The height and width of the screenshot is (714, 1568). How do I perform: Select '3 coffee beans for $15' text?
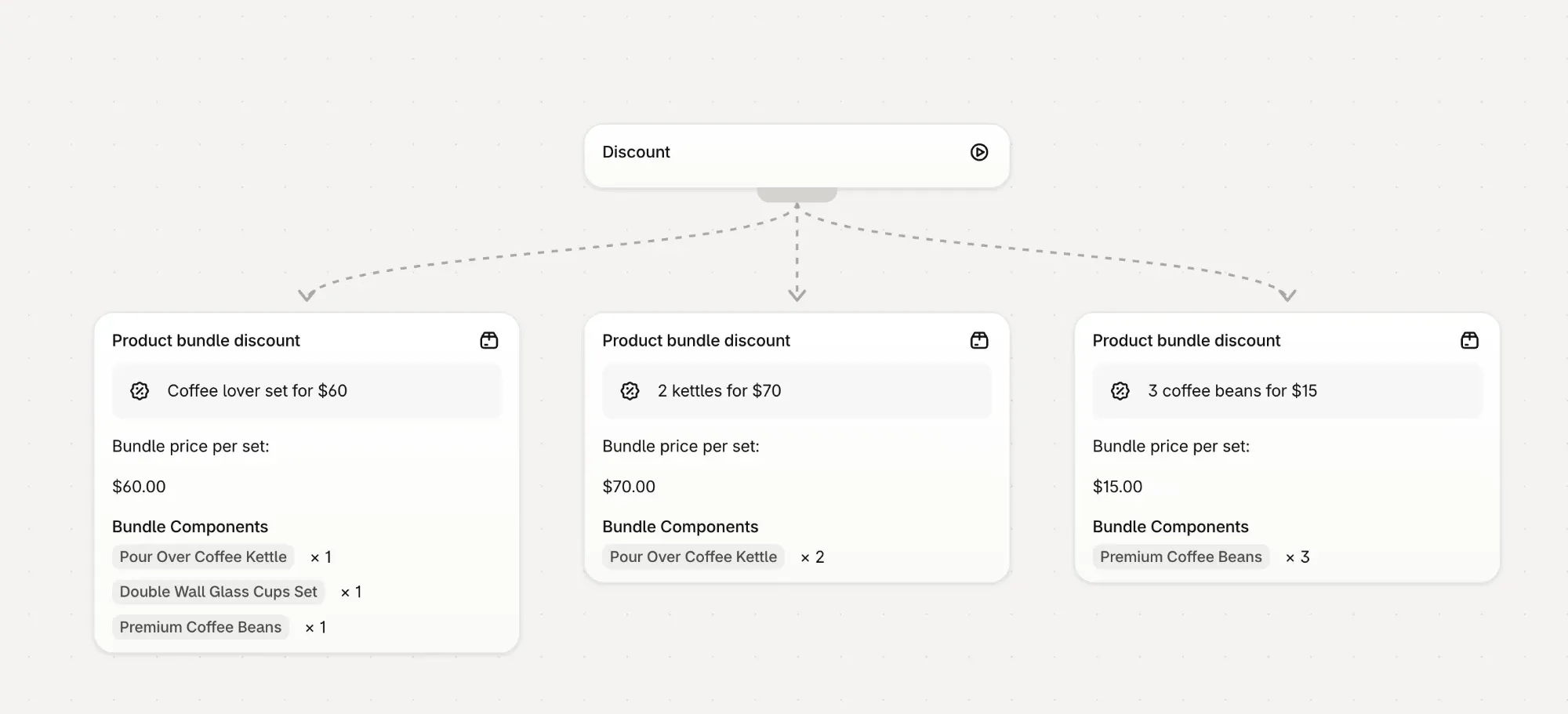[x=1232, y=390]
